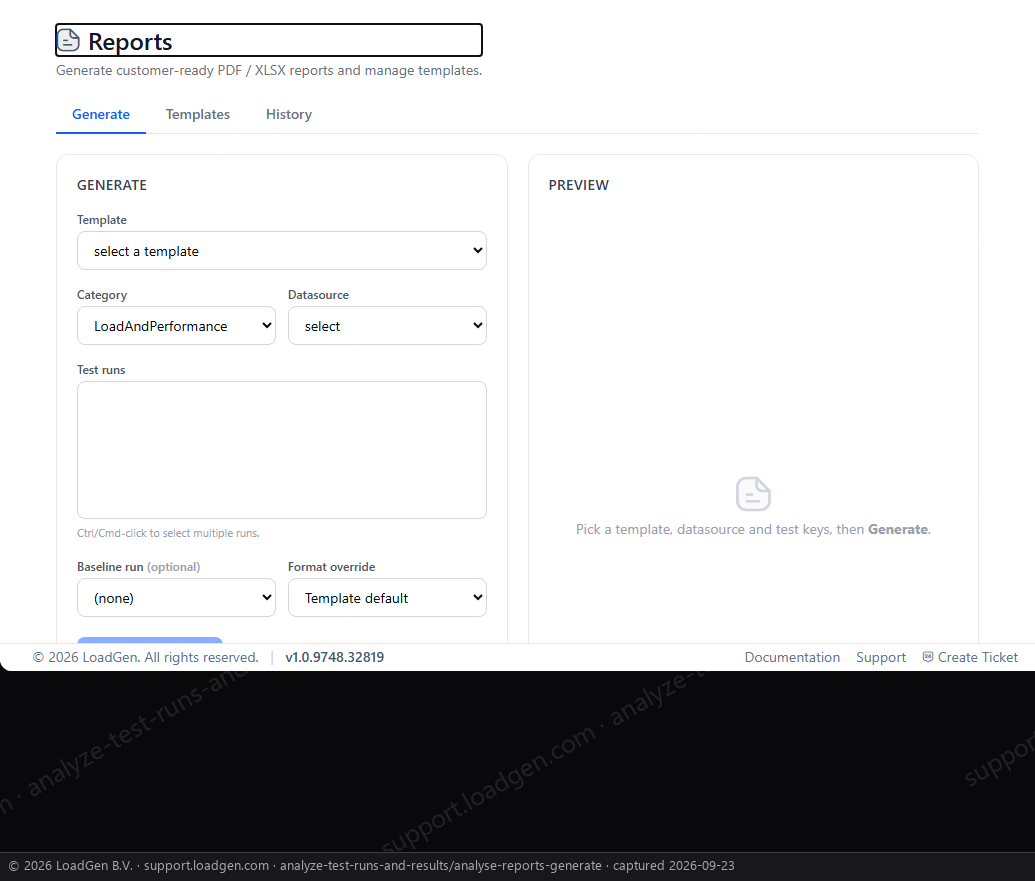Click the Category label
Screen dimensions: 1035x881
[x=102, y=295]
